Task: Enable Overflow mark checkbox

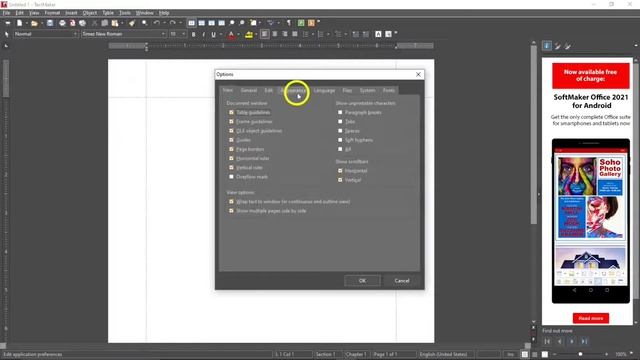Action: click(x=231, y=177)
